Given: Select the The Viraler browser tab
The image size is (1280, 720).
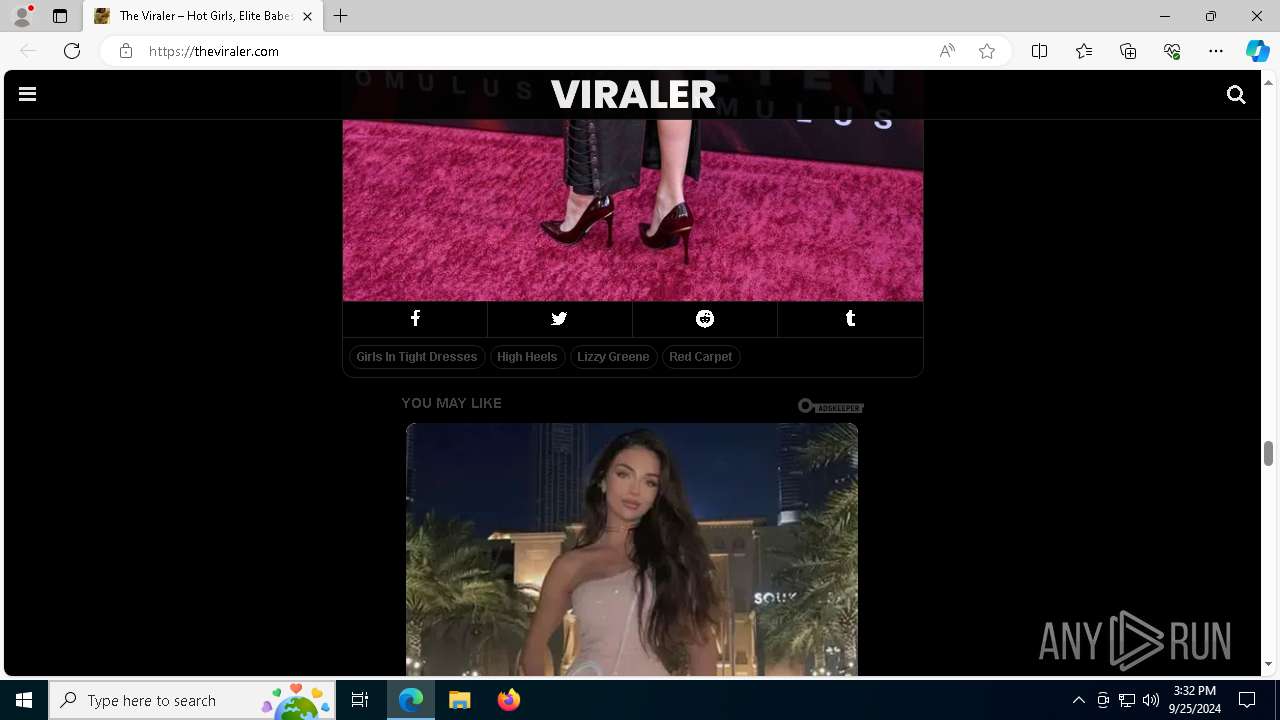Looking at the screenshot, I should 203,16.
